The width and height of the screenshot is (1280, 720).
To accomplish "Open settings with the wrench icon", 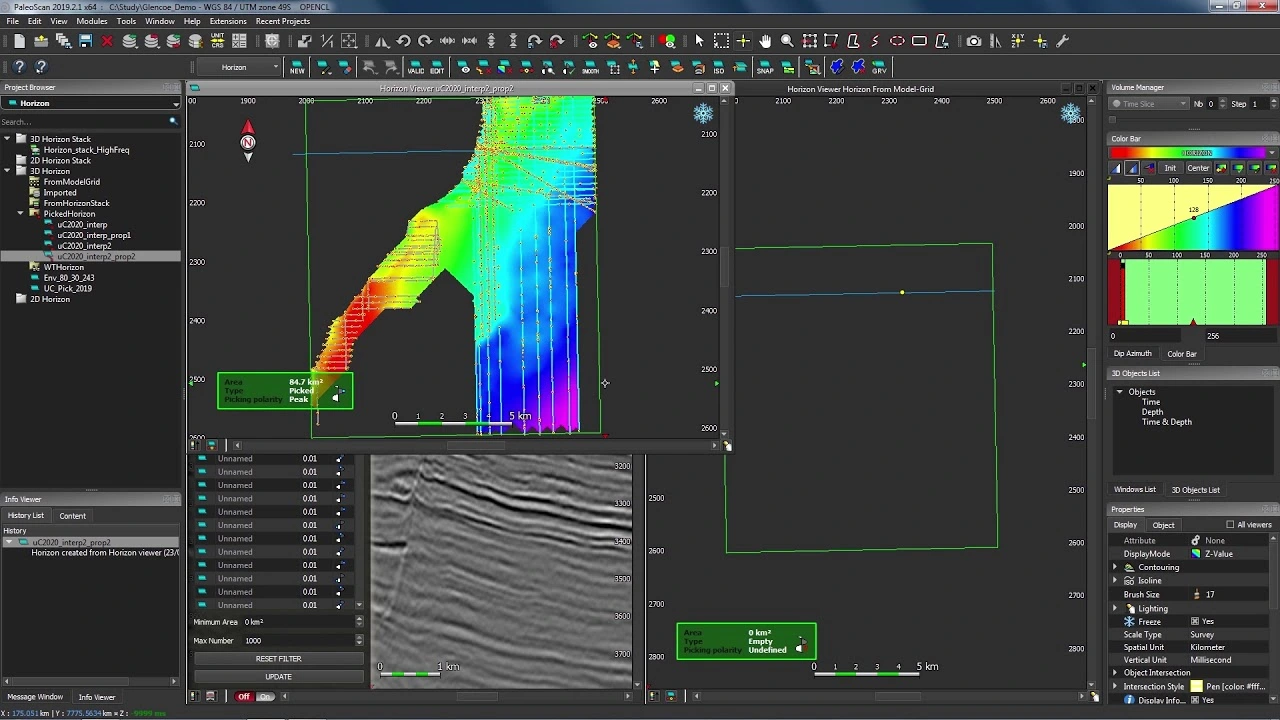I will (1062, 41).
